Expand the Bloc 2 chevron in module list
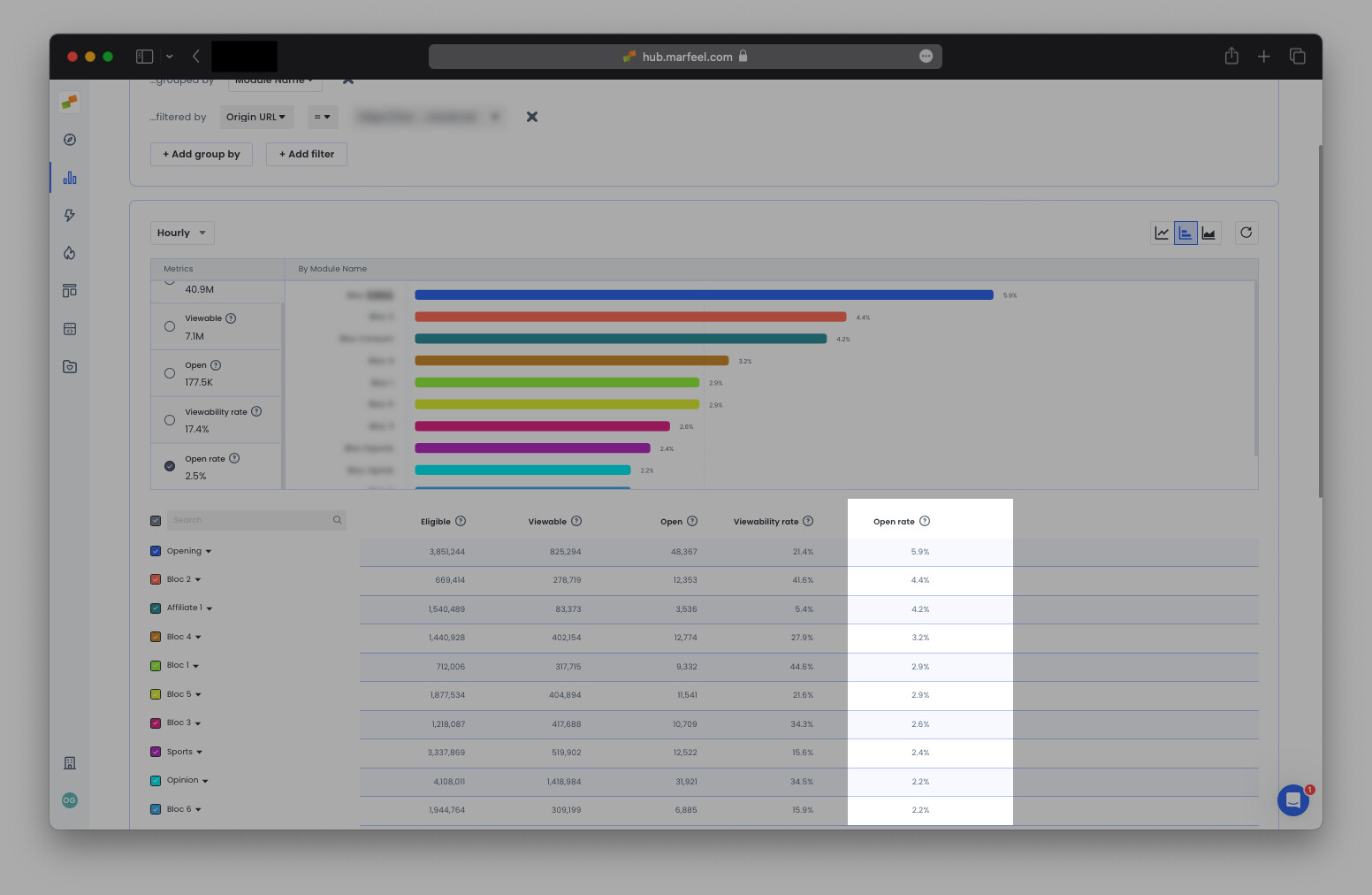1372x895 pixels. click(x=196, y=579)
